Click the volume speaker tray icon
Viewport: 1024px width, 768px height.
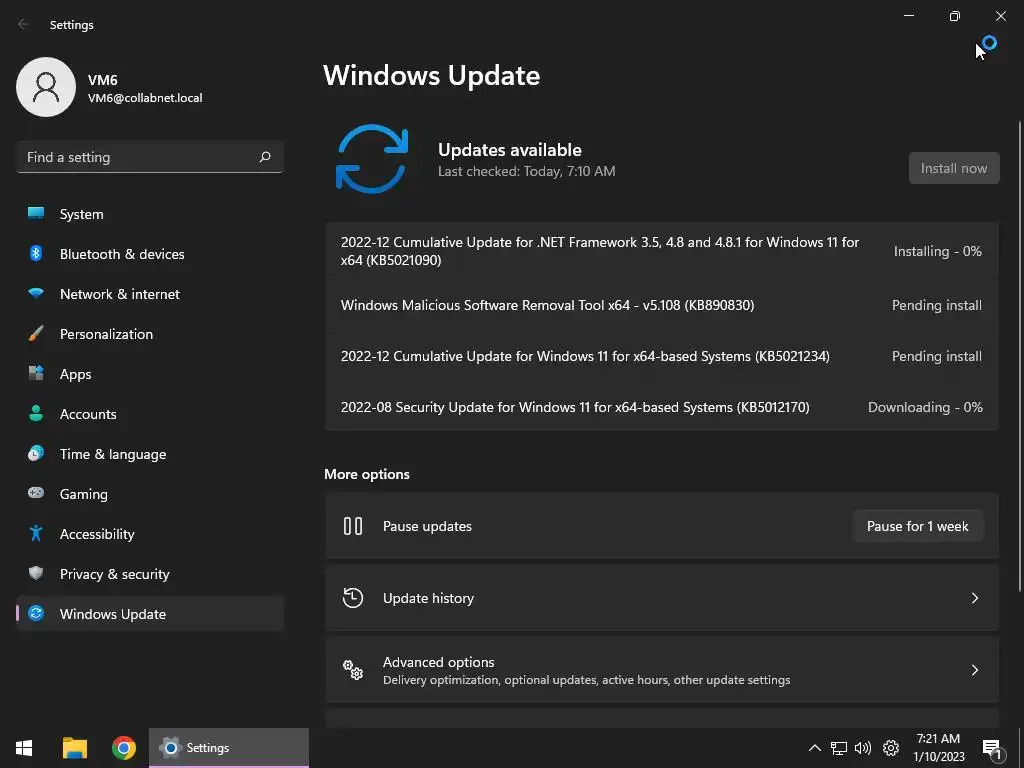coord(863,748)
